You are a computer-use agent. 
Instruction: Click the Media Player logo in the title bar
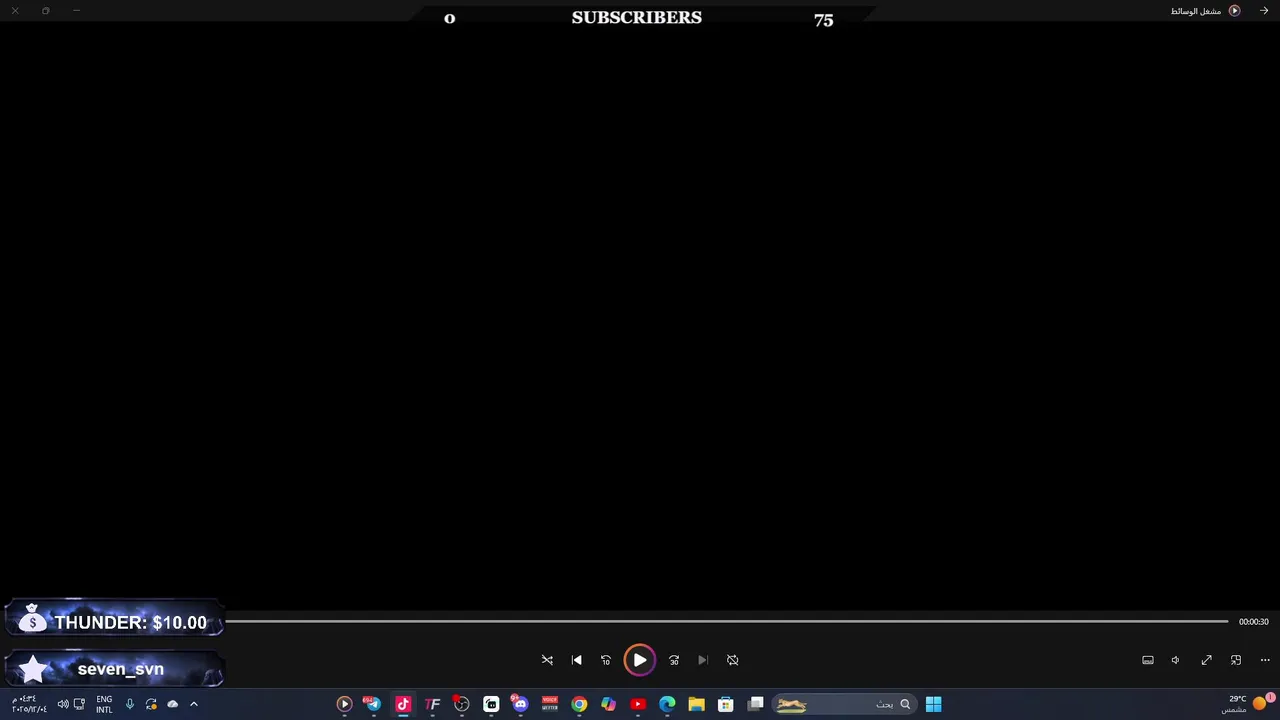(x=1234, y=11)
